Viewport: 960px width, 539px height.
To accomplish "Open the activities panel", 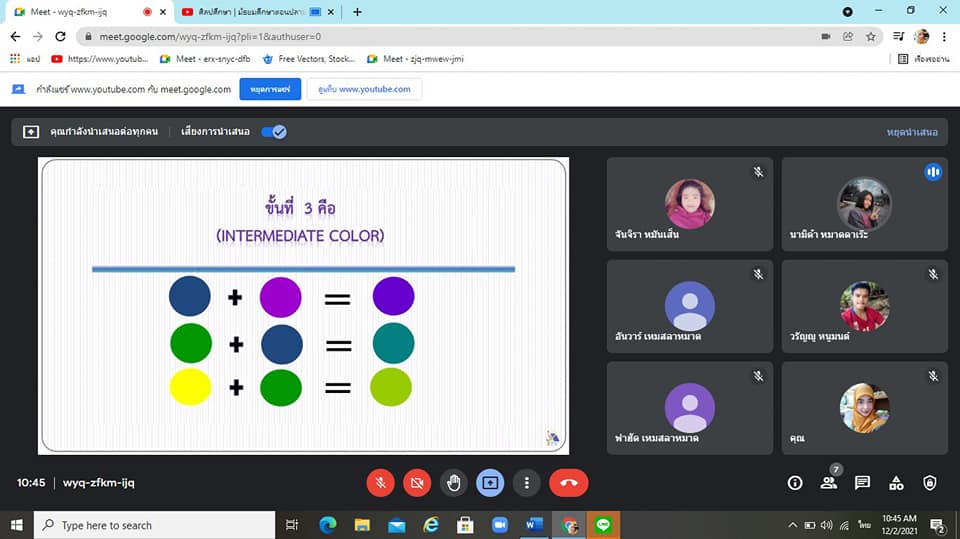I will pos(896,483).
